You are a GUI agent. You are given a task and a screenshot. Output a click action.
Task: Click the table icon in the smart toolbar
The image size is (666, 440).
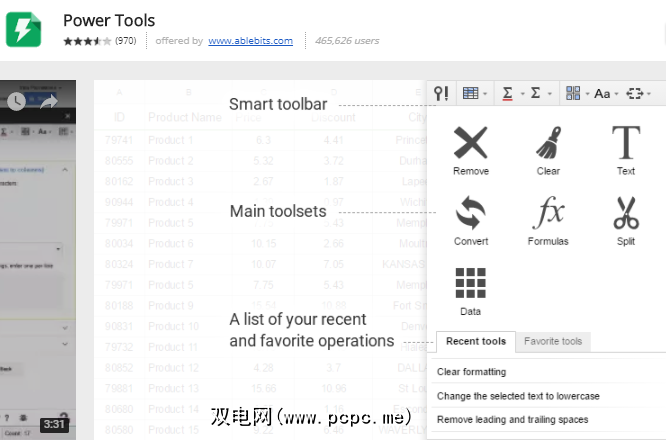(x=470, y=93)
